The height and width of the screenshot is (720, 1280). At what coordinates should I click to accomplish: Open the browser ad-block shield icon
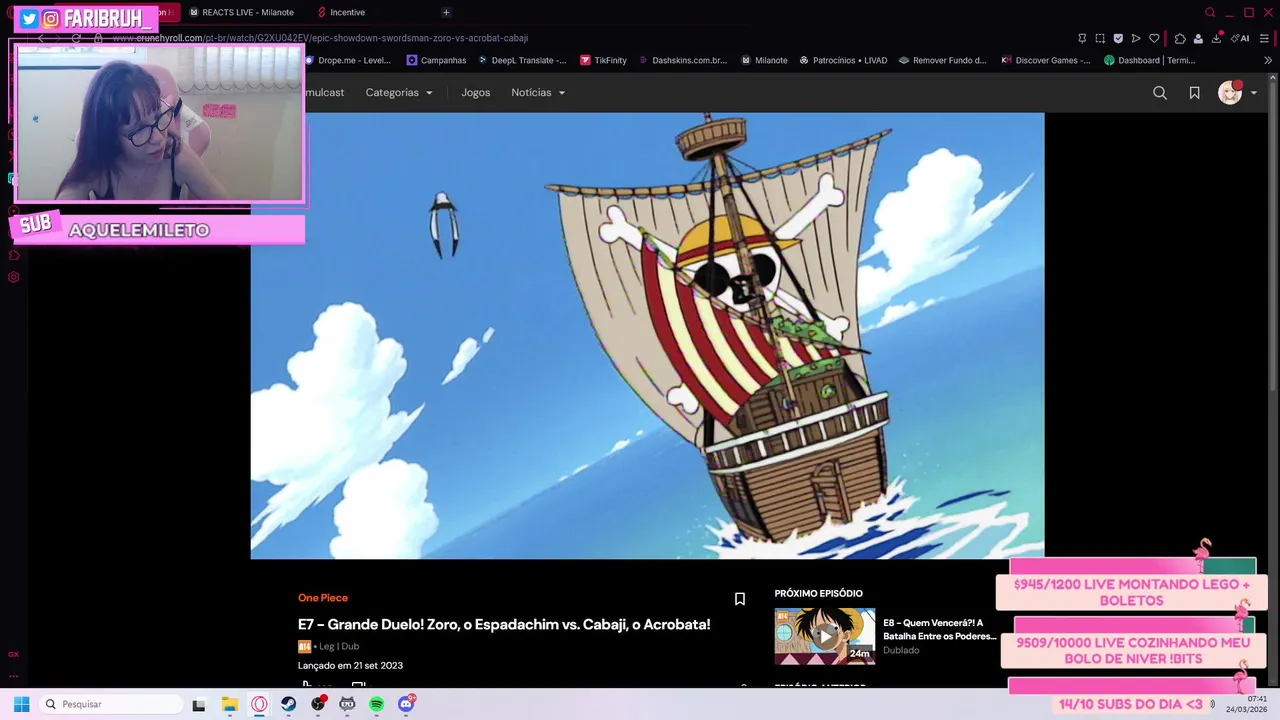tap(1118, 38)
